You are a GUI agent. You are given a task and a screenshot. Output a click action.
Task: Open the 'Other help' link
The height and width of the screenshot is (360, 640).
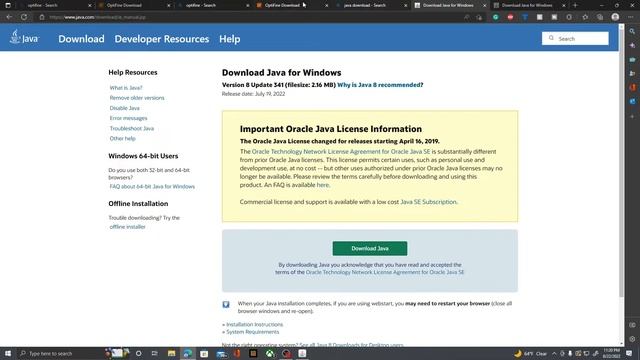(x=122, y=138)
